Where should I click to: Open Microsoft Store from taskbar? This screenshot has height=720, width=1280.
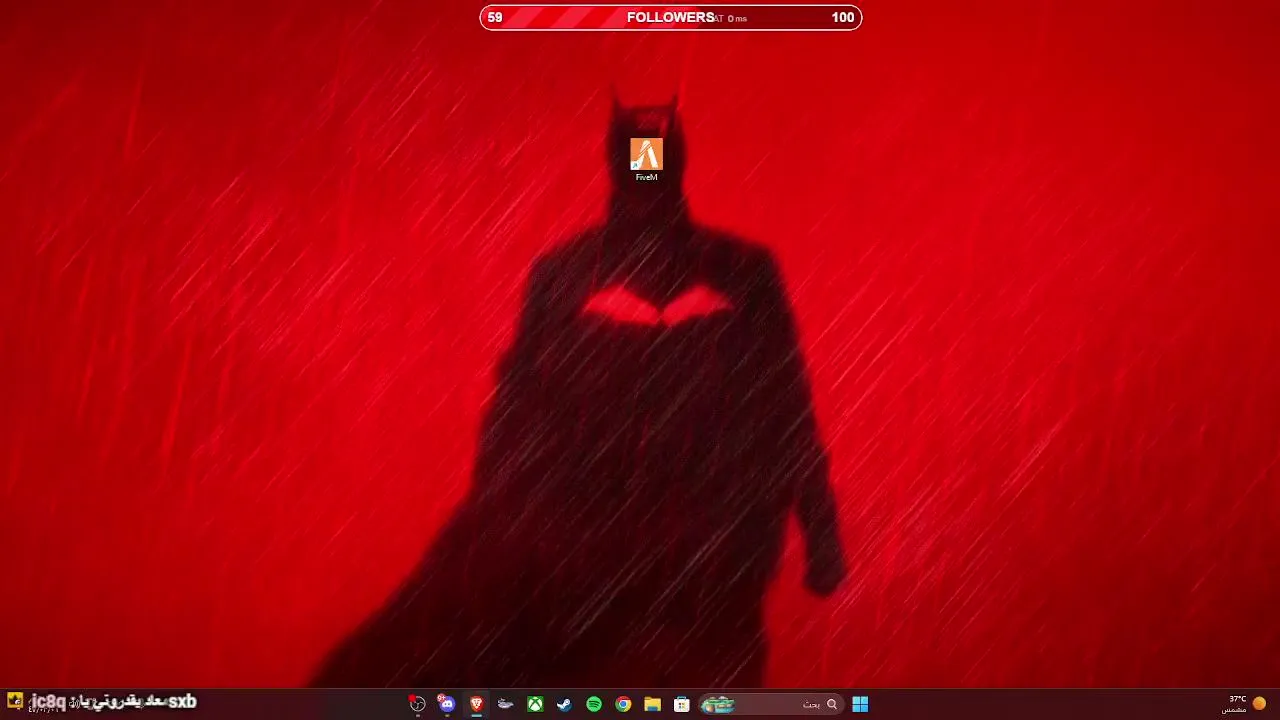point(682,704)
